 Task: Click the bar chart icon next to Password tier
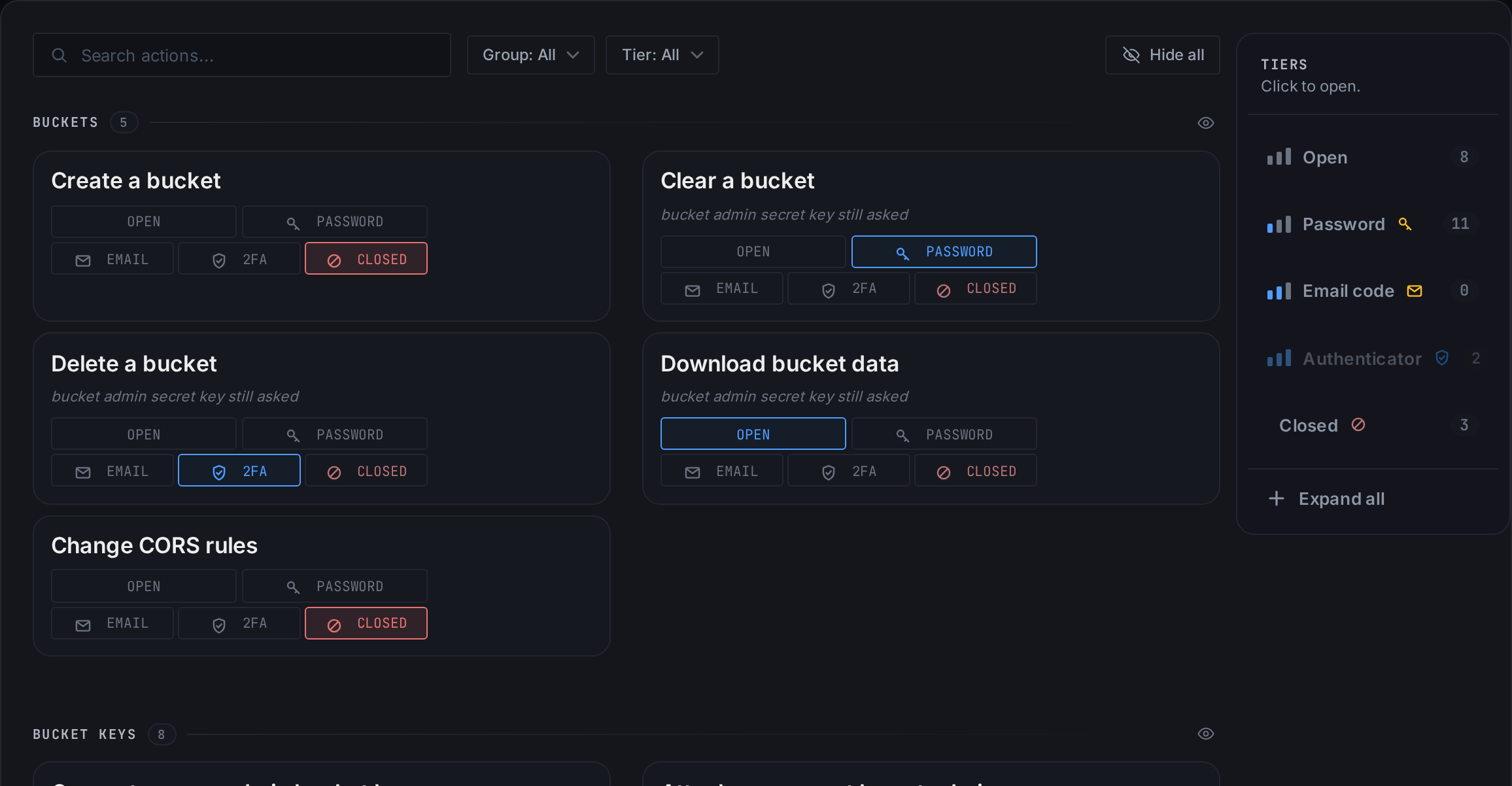pyautogui.click(x=1279, y=224)
